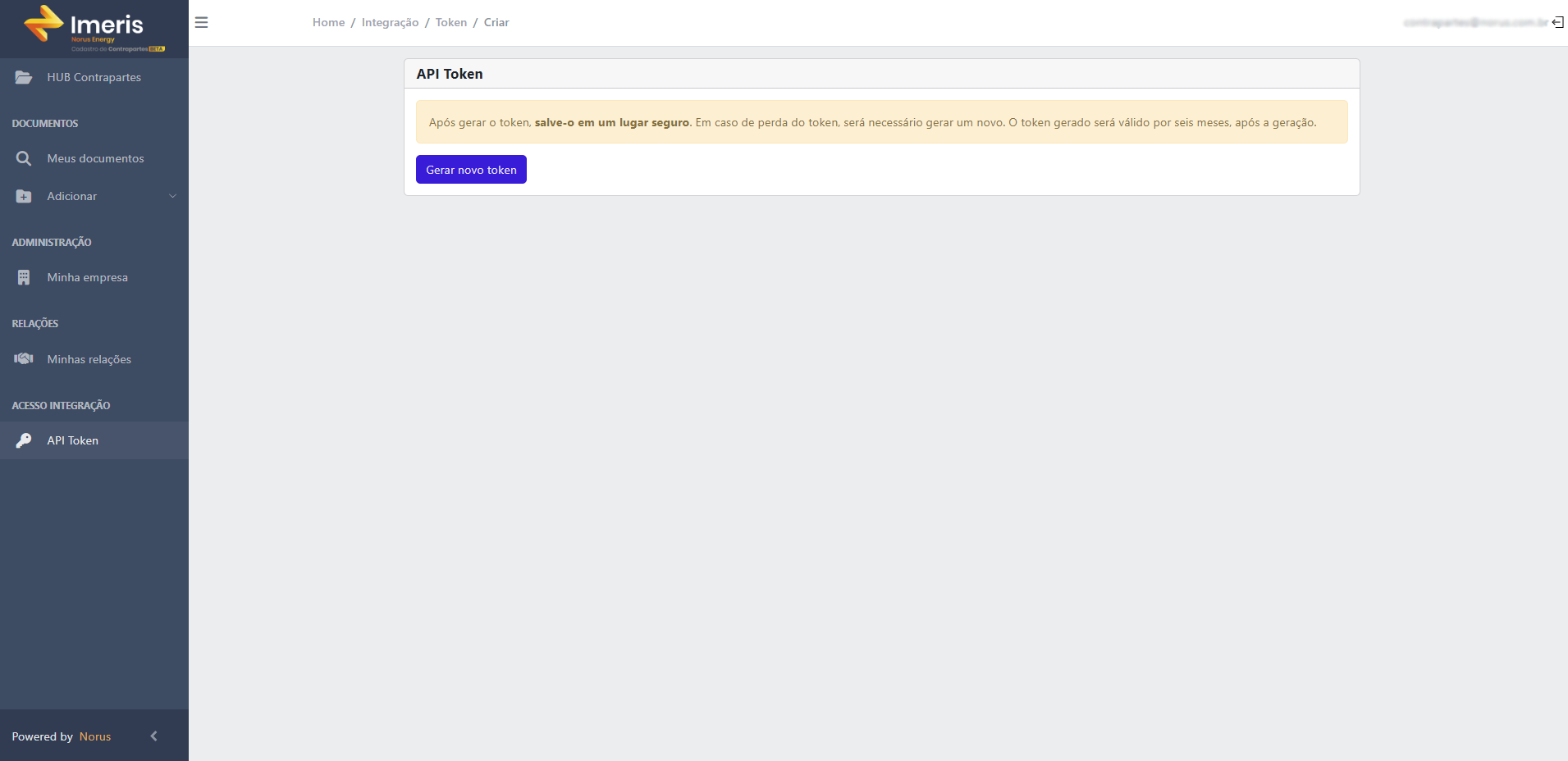Click the HUB Contrapartes folder icon

(24, 77)
